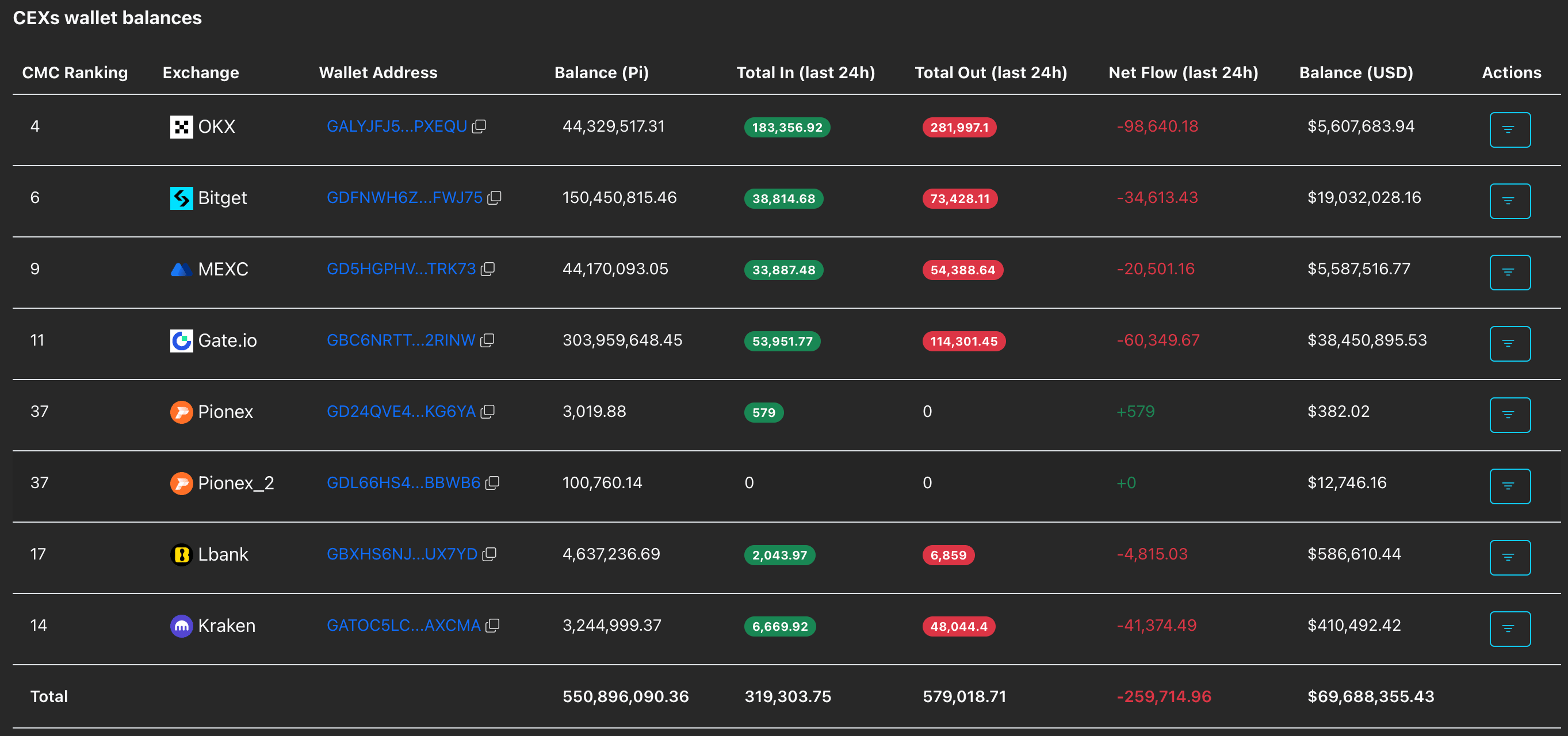Click the green 53,951.77 badge for Gate.io
Image resolution: width=1568 pixels, height=736 pixels.
click(x=782, y=341)
